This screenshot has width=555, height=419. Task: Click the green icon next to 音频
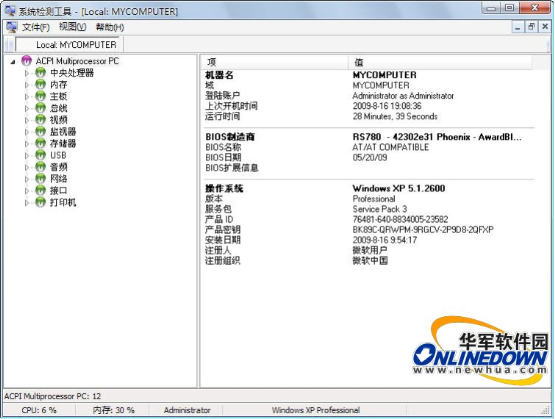[40, 167]
